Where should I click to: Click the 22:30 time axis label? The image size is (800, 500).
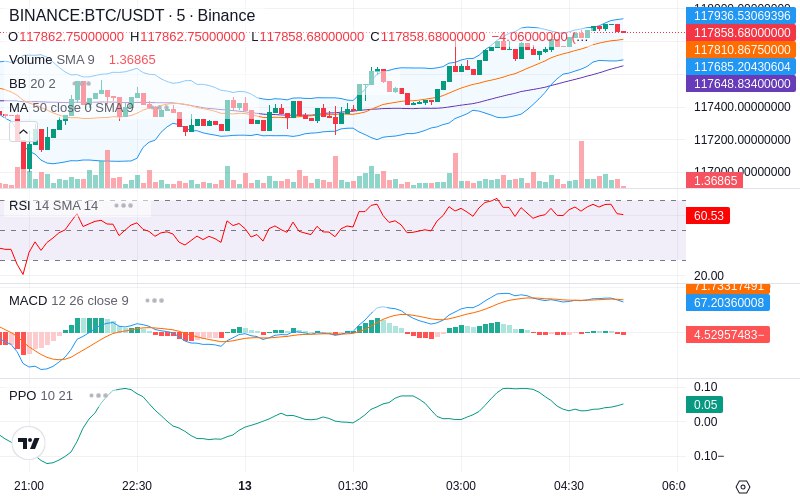137,486
